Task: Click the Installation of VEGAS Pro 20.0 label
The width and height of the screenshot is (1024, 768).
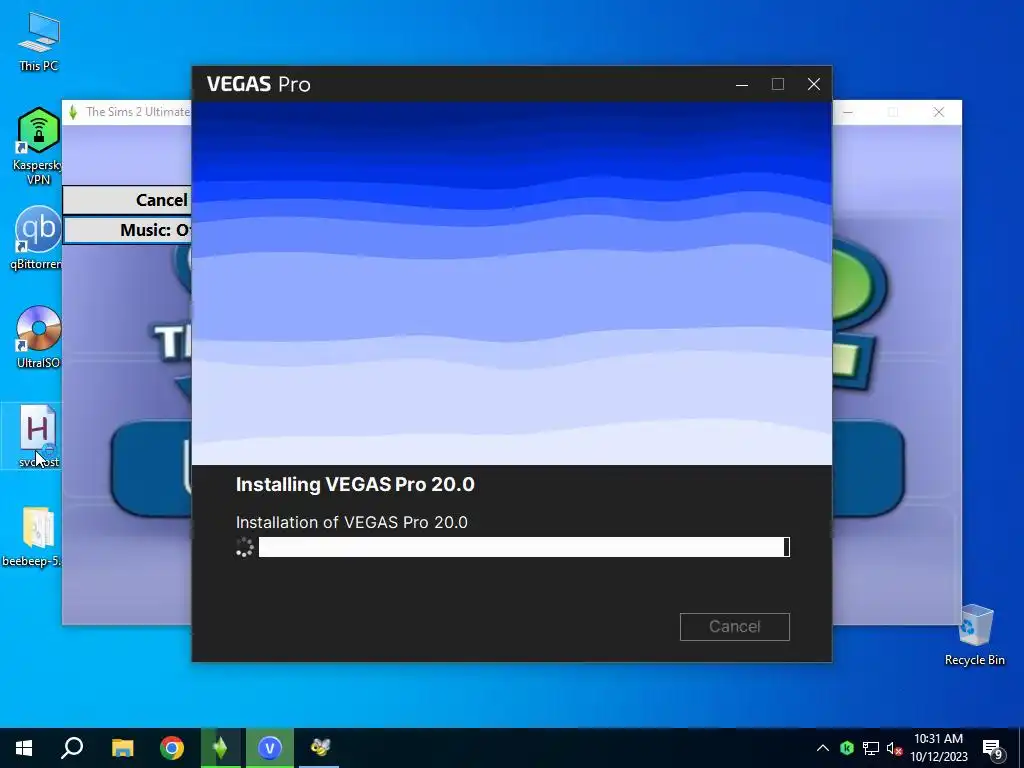Action: coord(352,522)
